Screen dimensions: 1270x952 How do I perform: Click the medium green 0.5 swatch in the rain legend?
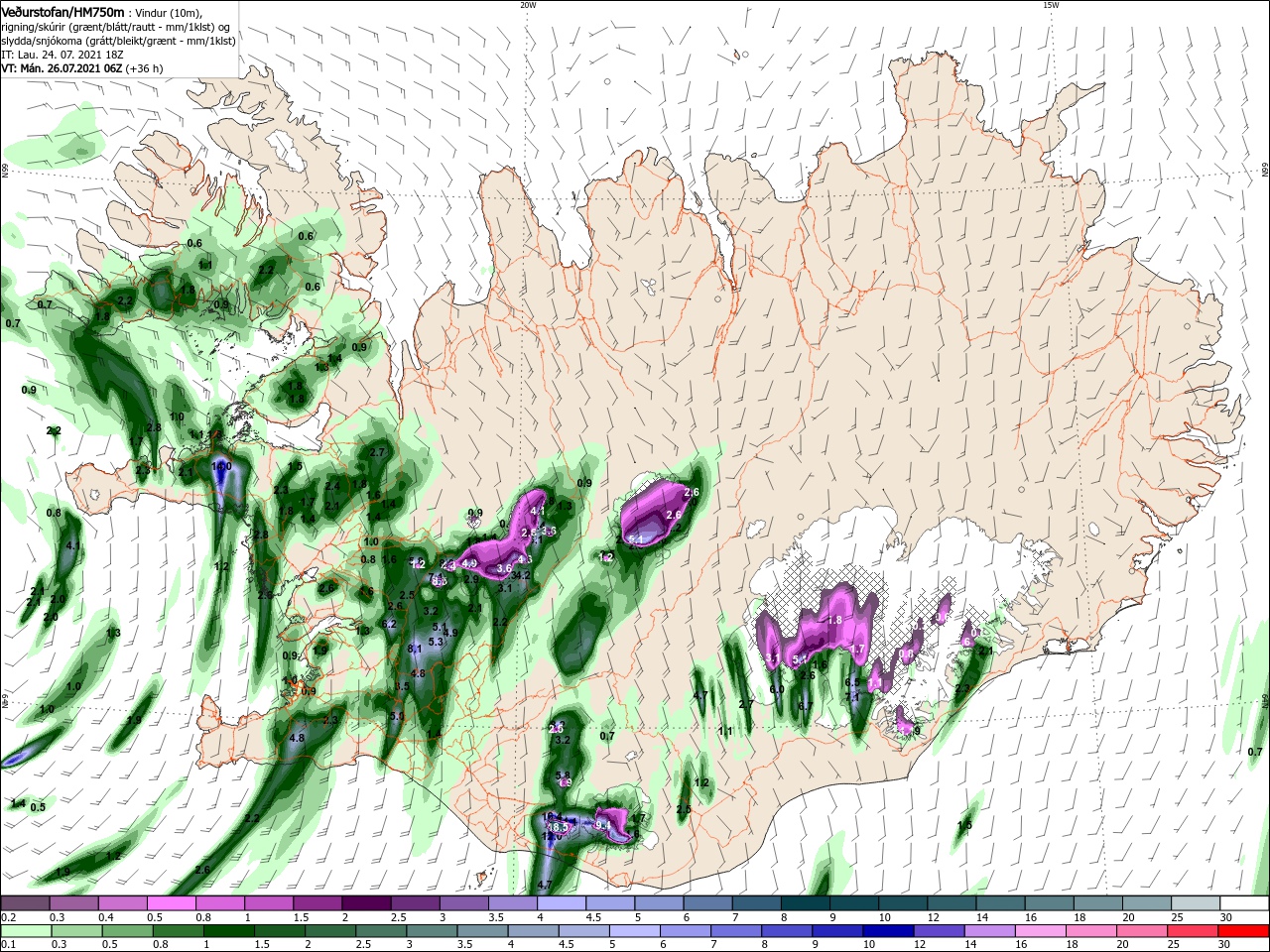127,931
